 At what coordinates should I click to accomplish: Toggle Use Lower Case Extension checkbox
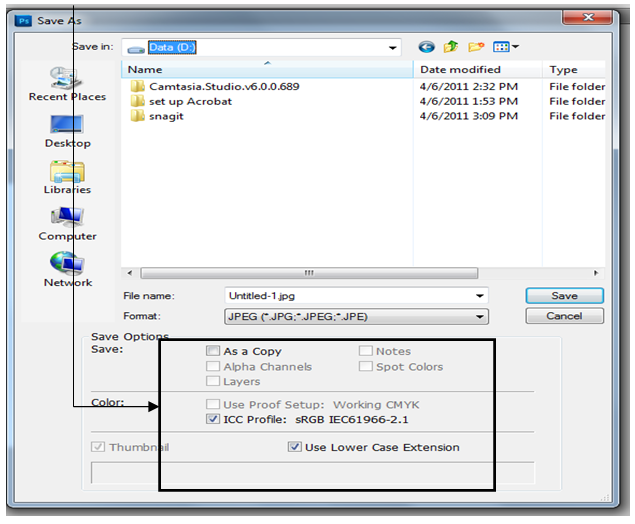pos(294,447)
